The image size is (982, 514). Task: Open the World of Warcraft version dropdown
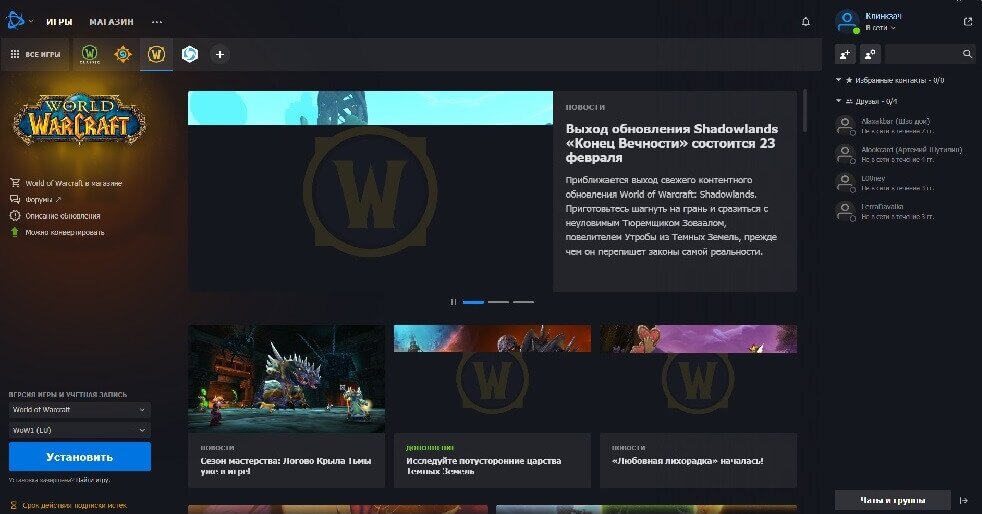tap(80, 410)
